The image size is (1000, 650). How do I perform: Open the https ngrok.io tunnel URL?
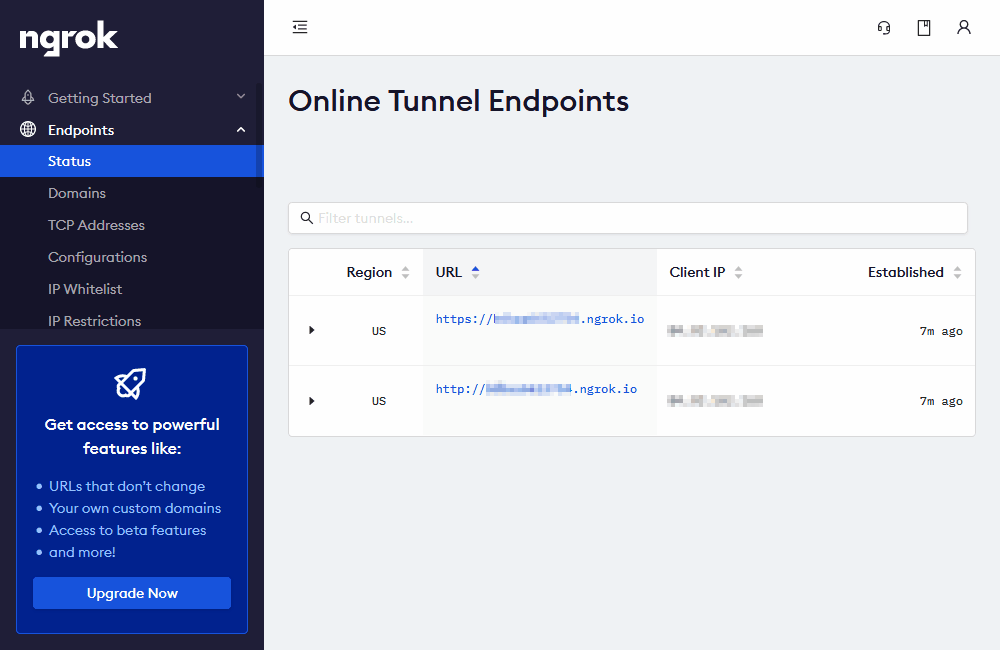coord(540,319)
